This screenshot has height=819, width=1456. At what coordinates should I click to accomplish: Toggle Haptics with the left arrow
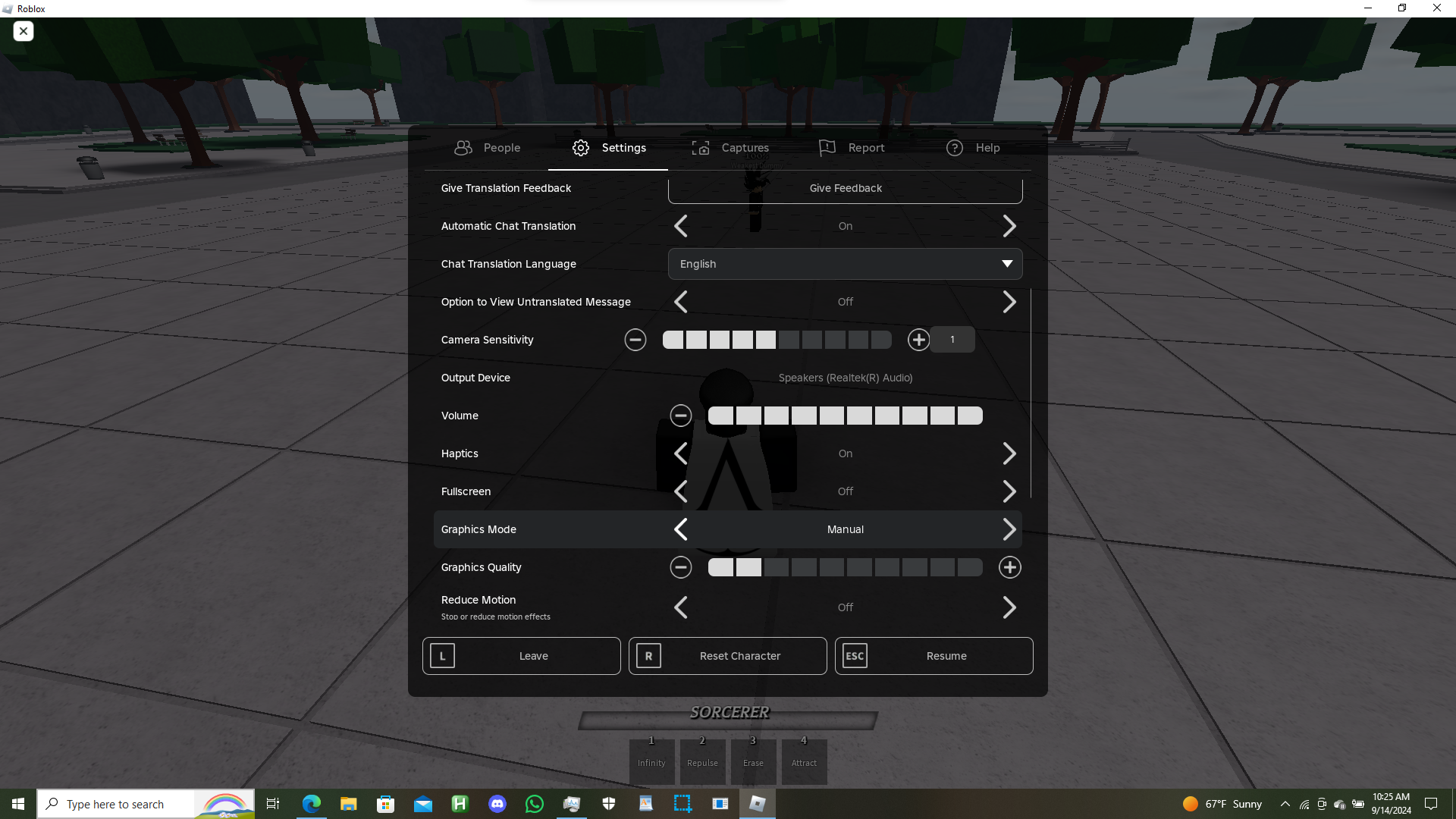pyautogui.click(x=681, y=453)
